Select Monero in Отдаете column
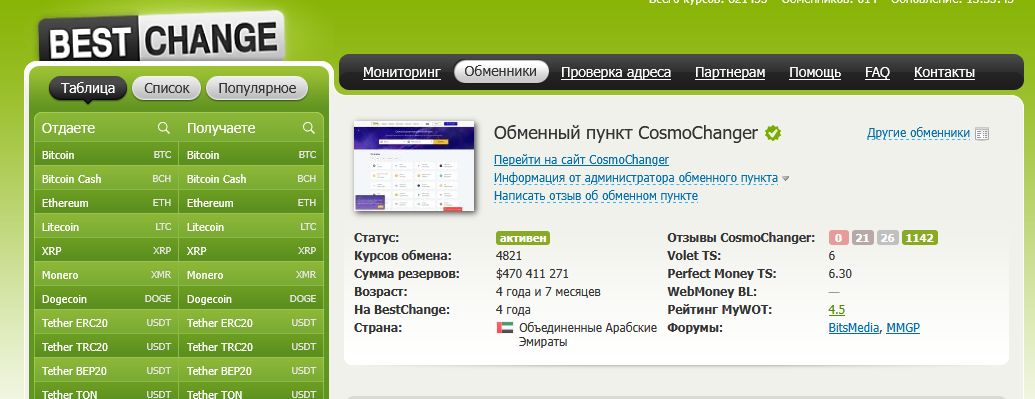Image resolution: width=1035 pixels, height=399 pixels. tap(106, 275)
